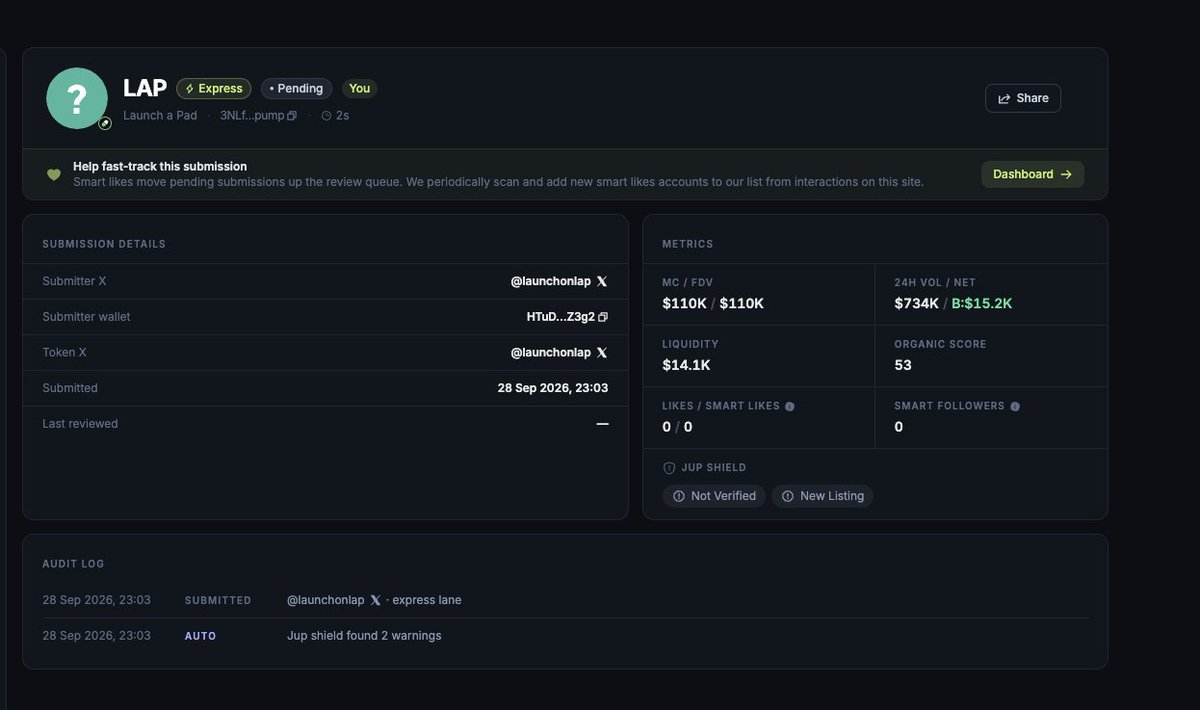This screenshot has width=1200, height=710.
Task: Click the 3NLf...pump address text
Action: pos(252,116)
